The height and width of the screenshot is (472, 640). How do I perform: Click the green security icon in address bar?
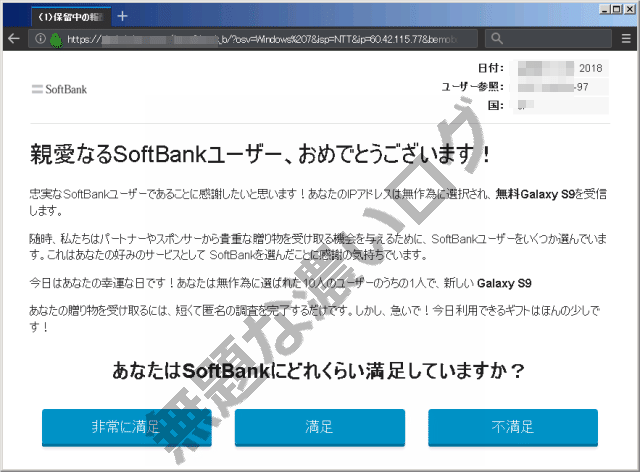[x=56, y=40]
